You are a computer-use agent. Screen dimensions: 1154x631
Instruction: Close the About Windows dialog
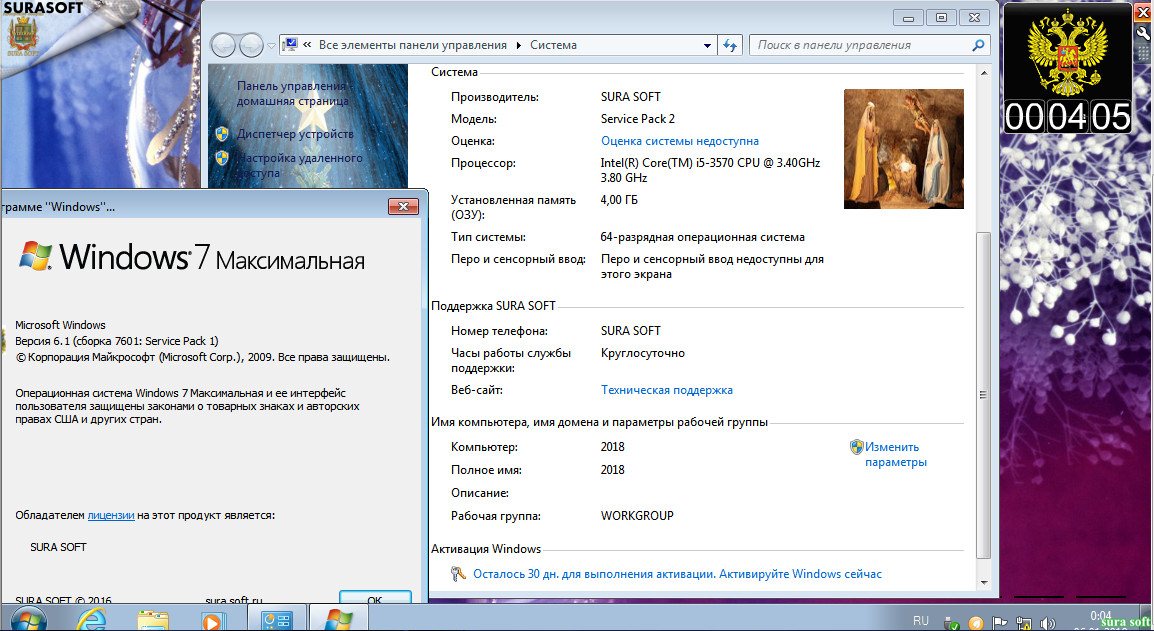tap(403, 206)
